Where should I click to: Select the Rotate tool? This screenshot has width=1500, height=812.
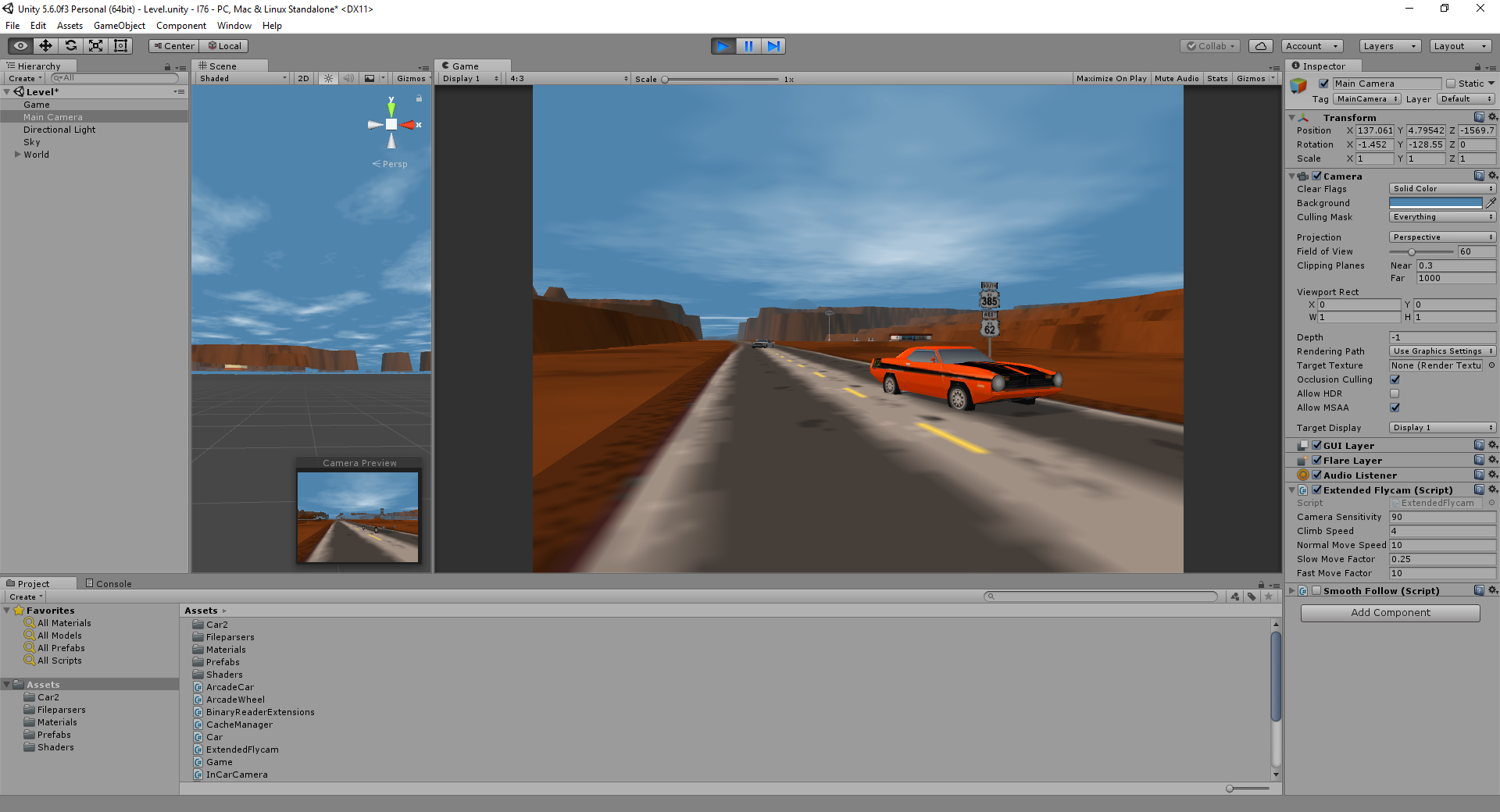click(x=70, y=46)
